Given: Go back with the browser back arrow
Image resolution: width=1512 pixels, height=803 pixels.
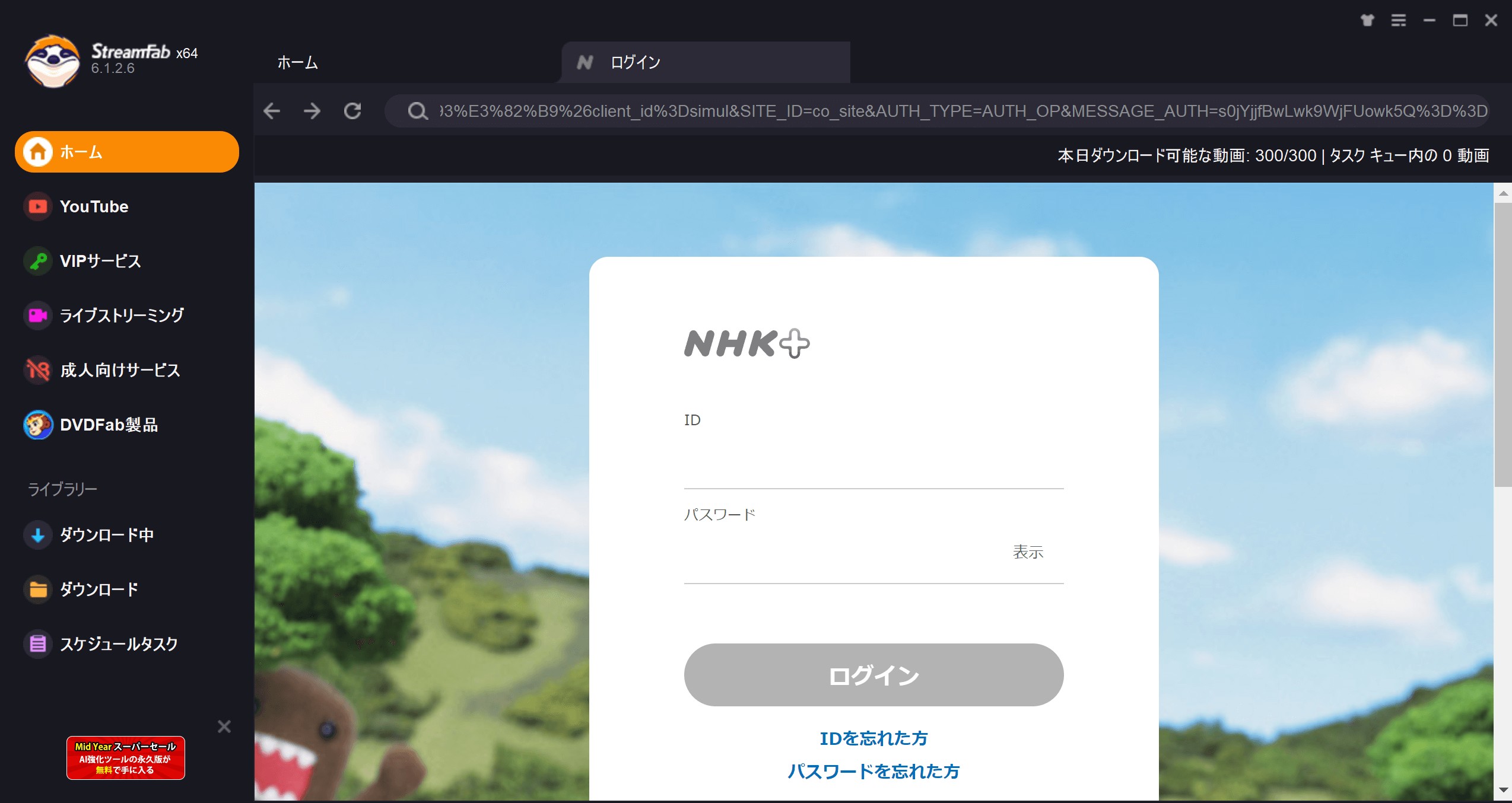Looking at the screenshot, I should [x=272, y=111].
